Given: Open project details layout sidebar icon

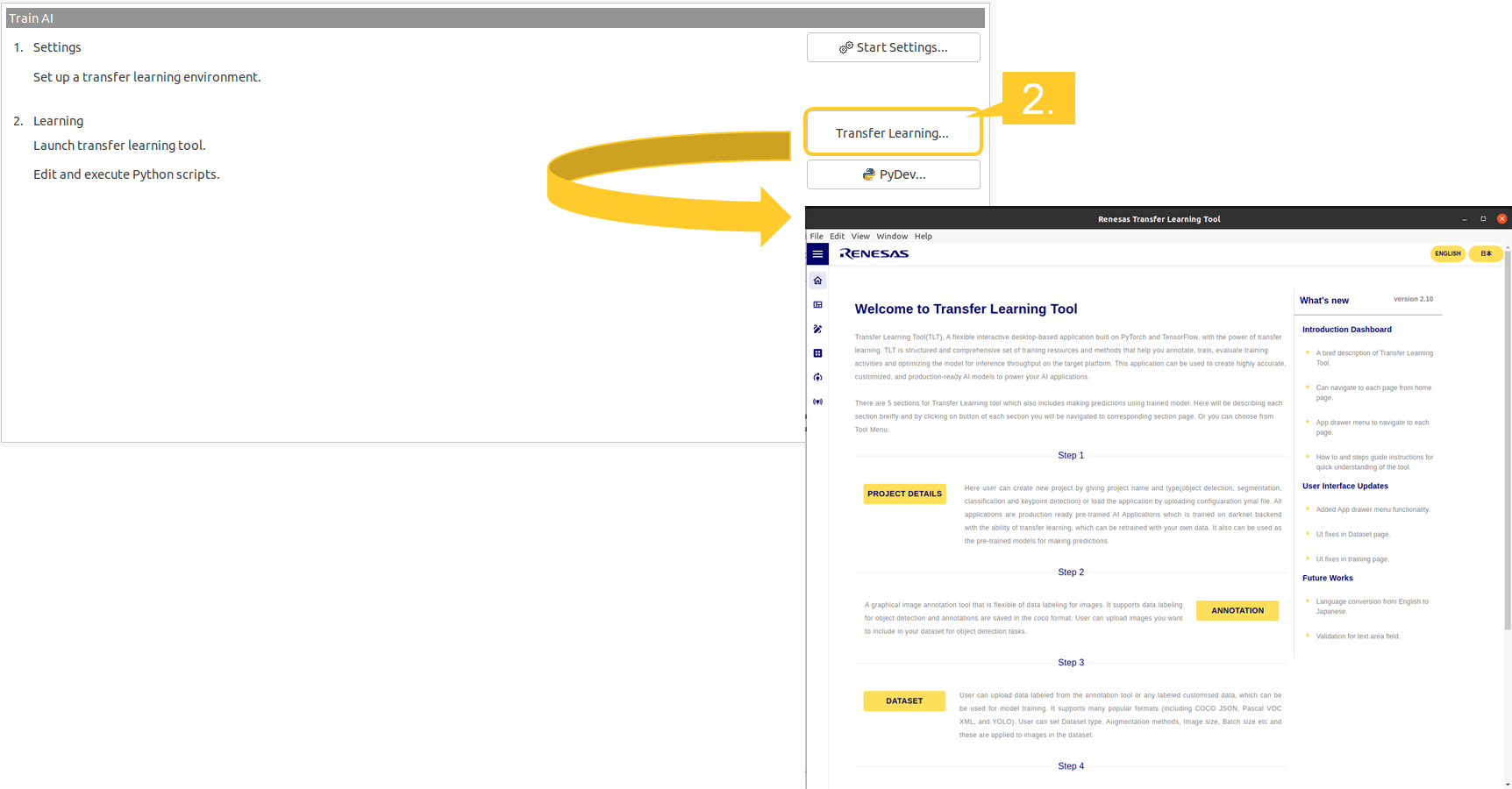Looking at the screenshot, I should click(817, 305).
